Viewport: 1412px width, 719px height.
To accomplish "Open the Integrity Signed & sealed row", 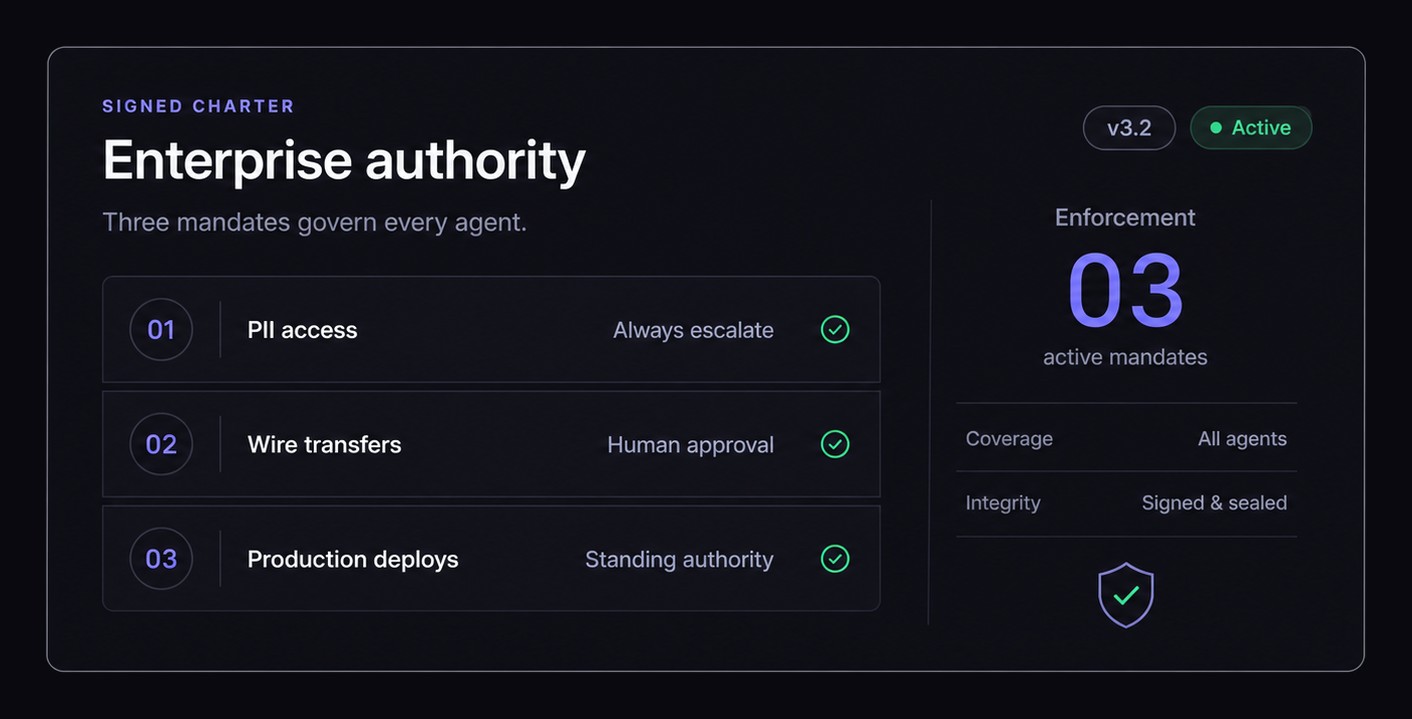I will (1126, 503).
